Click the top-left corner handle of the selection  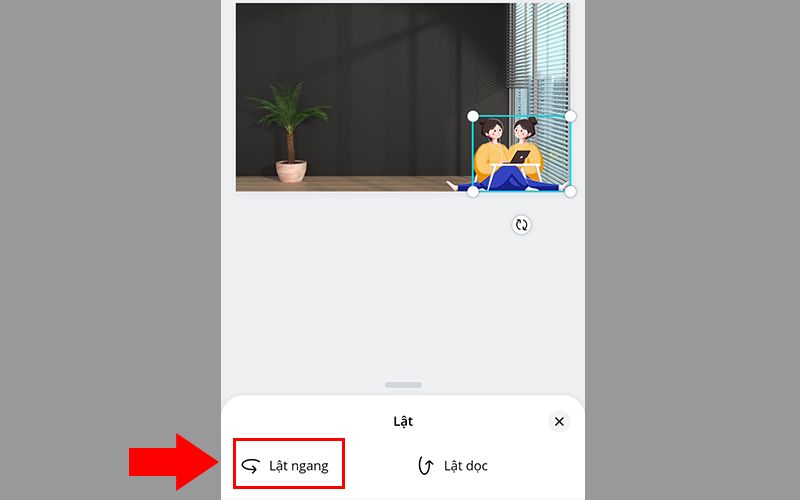tap(473, 116)
